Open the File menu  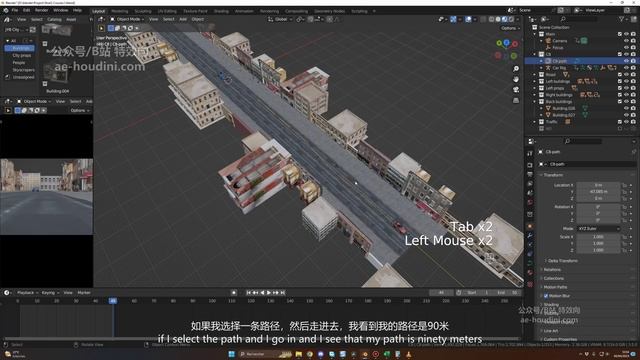(x=15, y=10)
